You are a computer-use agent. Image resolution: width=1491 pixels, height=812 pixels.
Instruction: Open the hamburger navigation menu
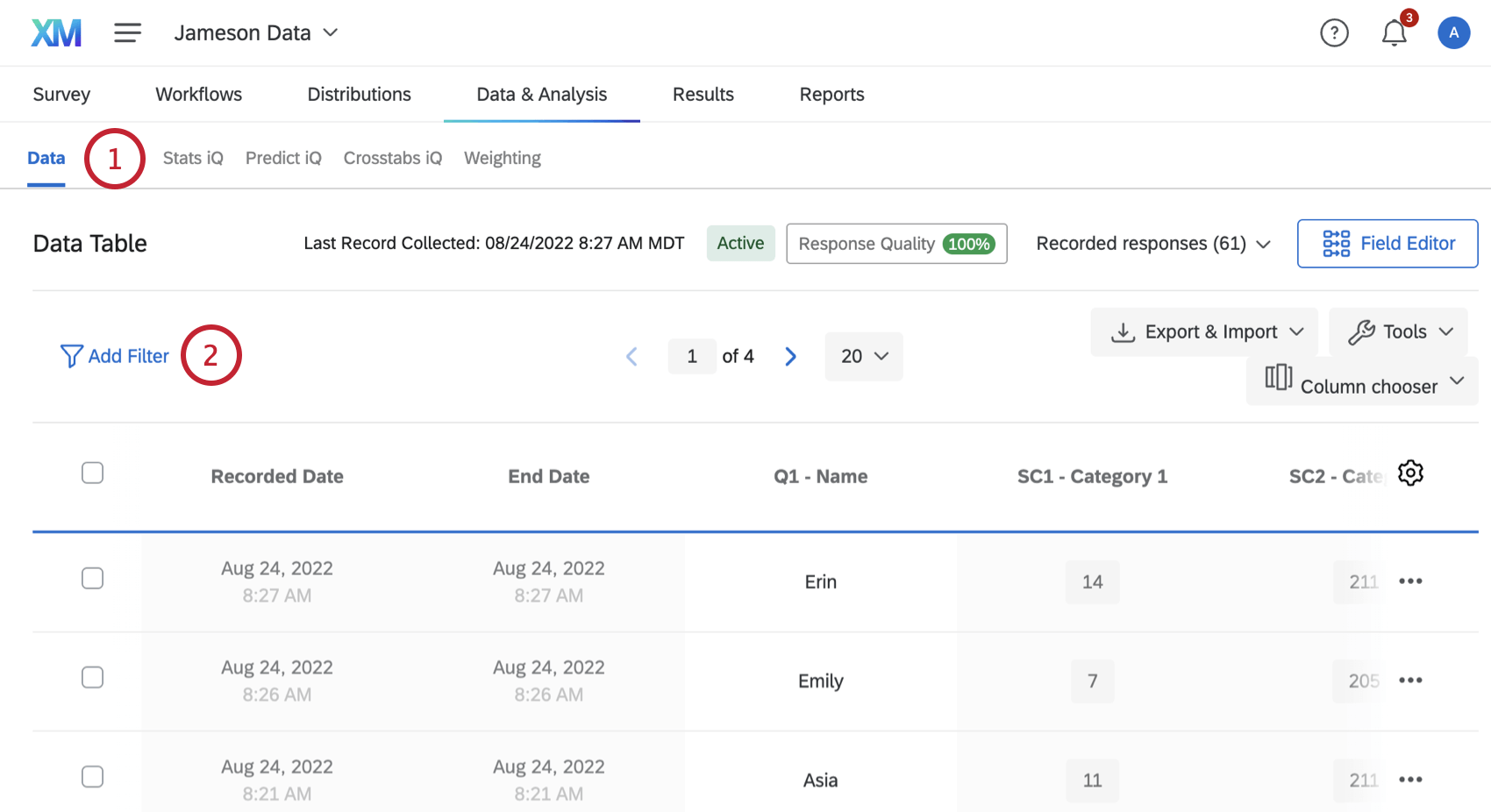(127, 33)
